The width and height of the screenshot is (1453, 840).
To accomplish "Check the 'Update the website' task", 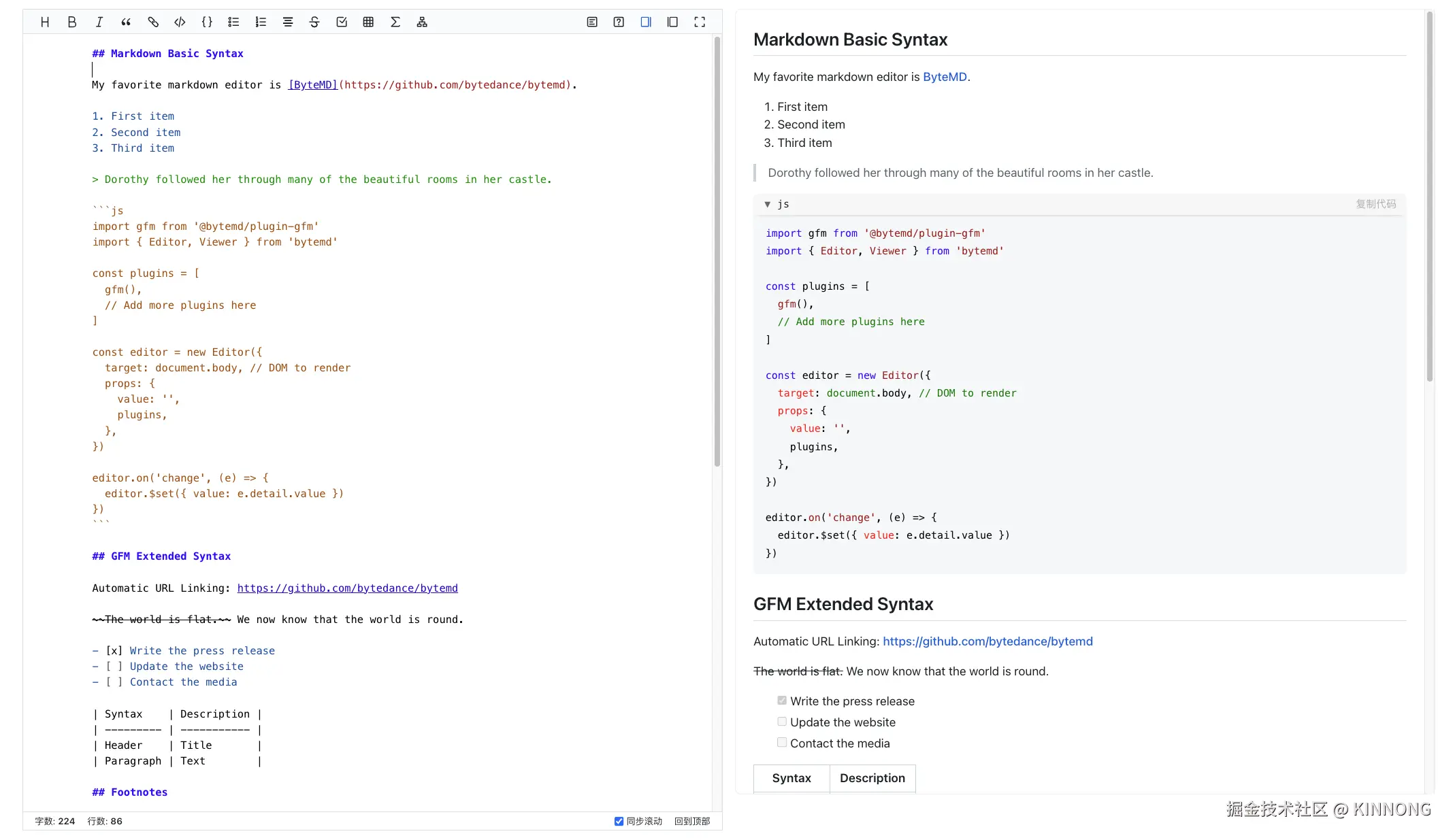I will 782,722.
